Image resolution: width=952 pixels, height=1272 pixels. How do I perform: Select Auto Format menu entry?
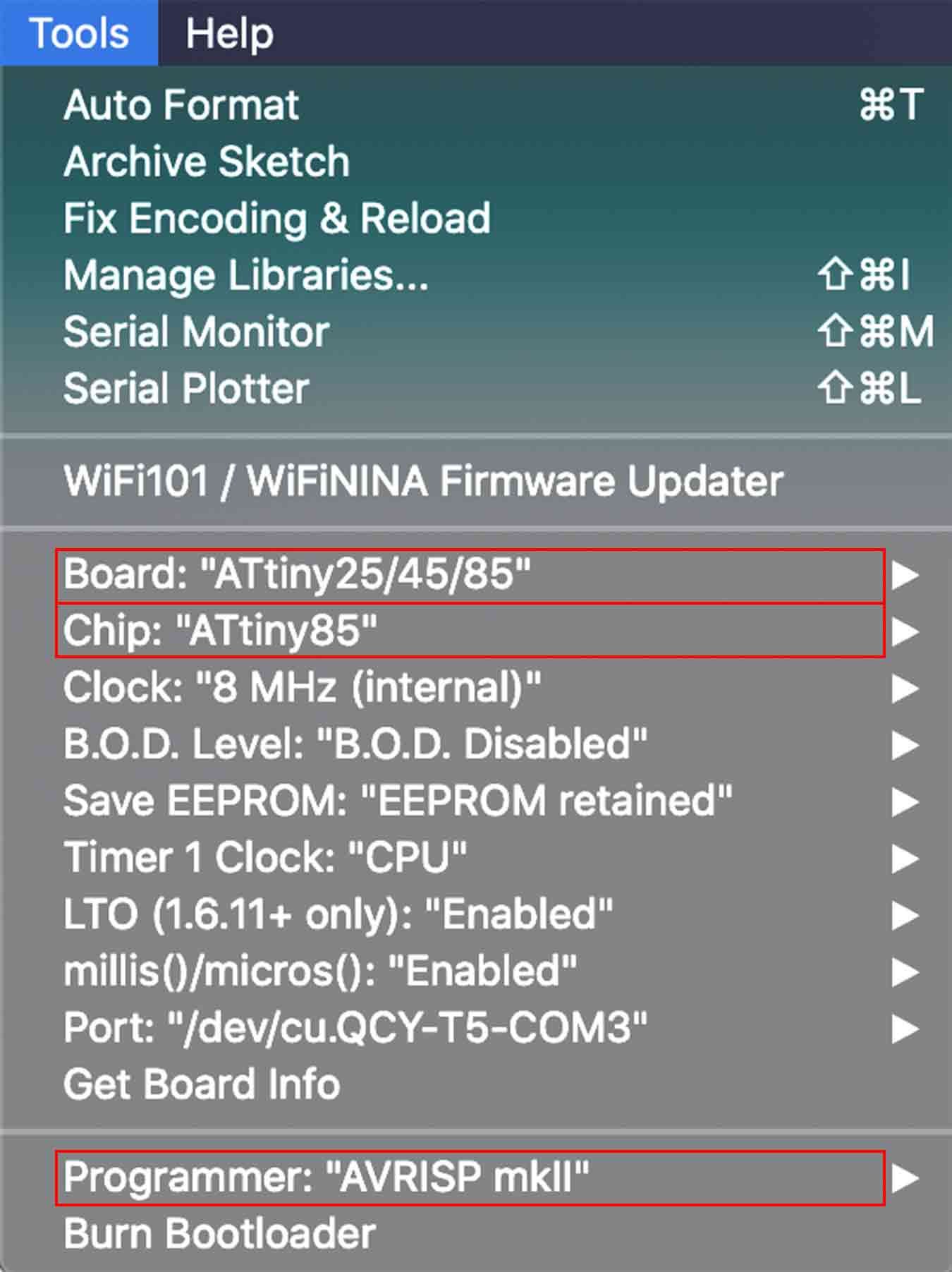[181, 105]
